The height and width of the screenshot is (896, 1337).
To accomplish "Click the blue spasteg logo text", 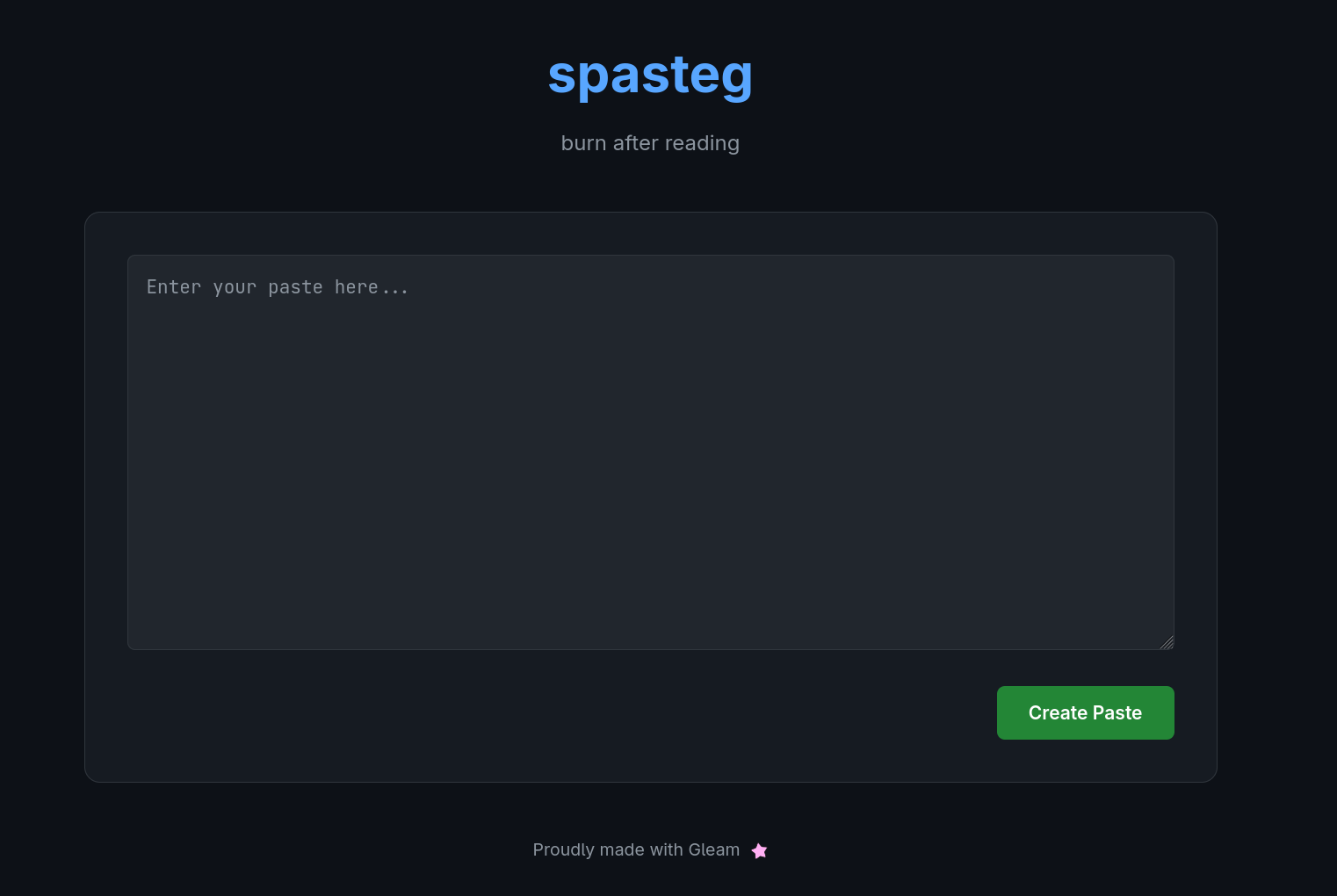I will 650,75.
